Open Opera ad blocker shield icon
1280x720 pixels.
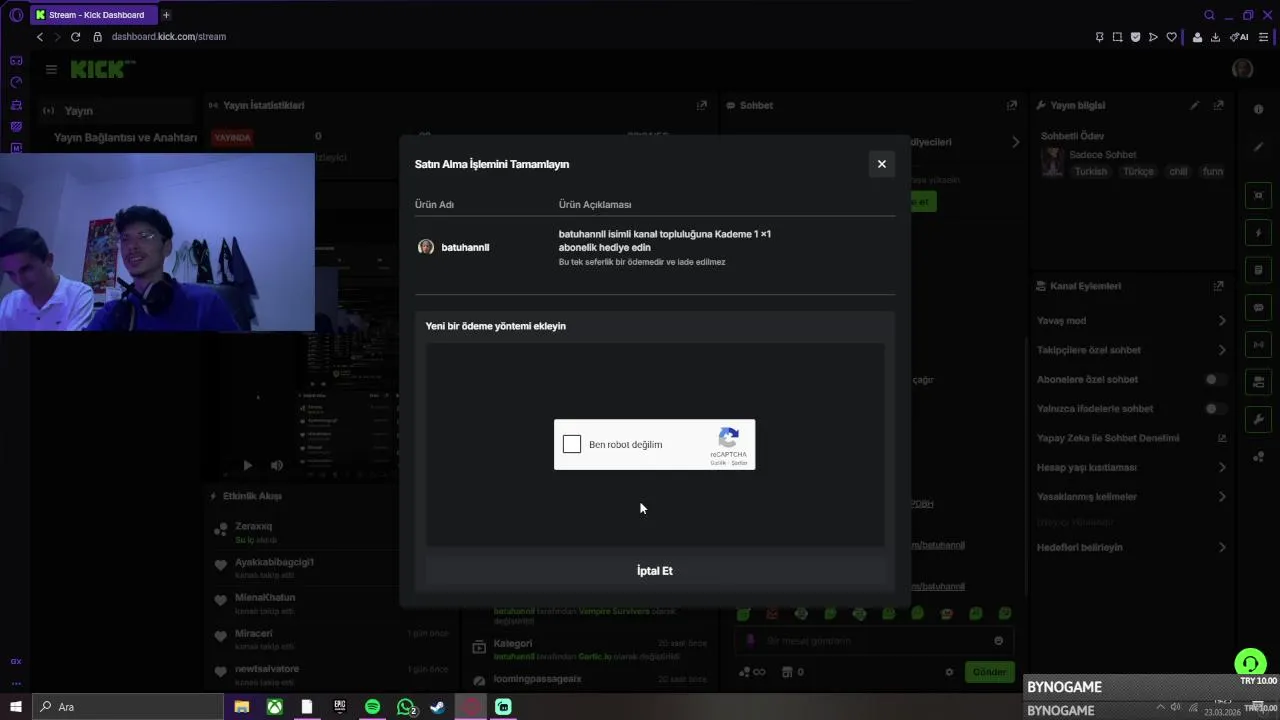(1135, 37)
